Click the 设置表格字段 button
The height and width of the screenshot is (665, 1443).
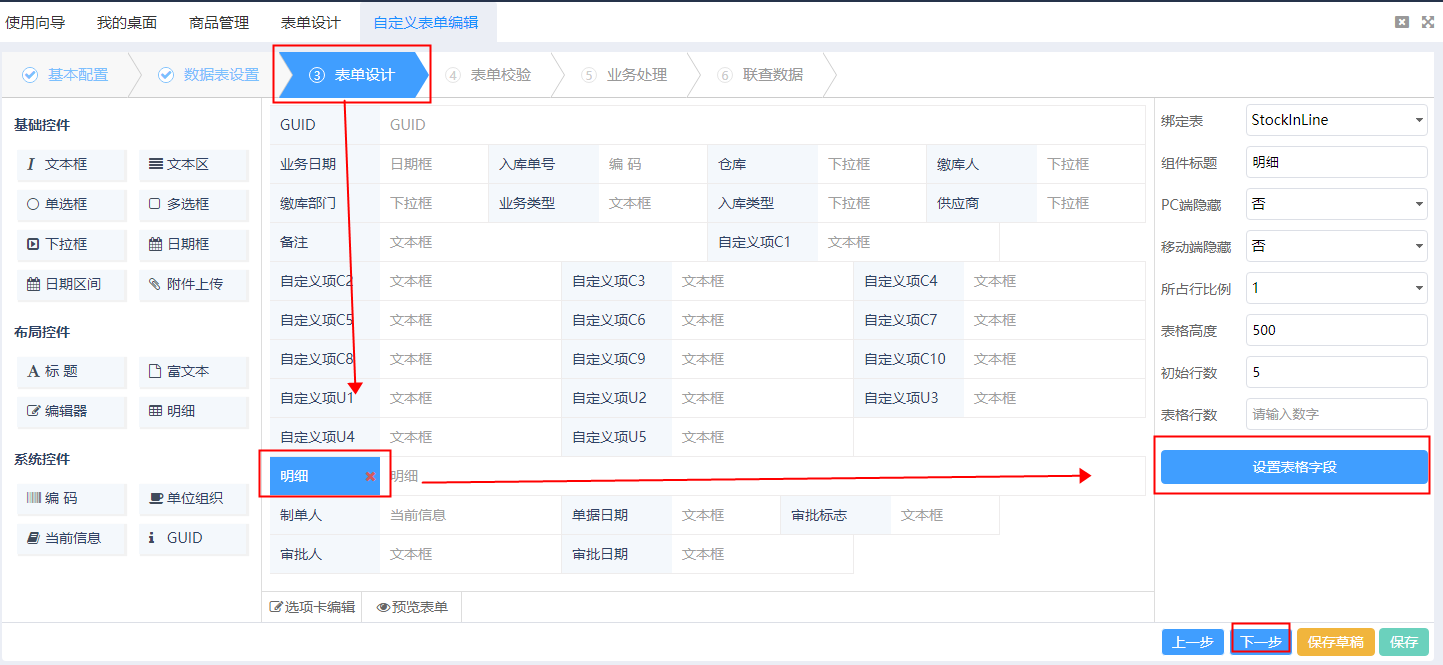[x=1294, y=467]
